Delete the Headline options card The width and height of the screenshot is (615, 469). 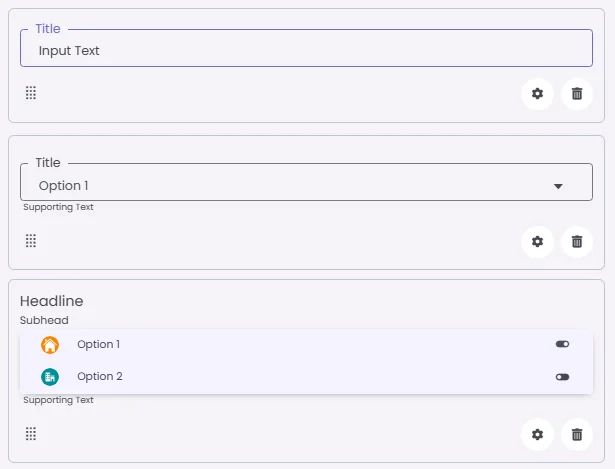point(577,434)
